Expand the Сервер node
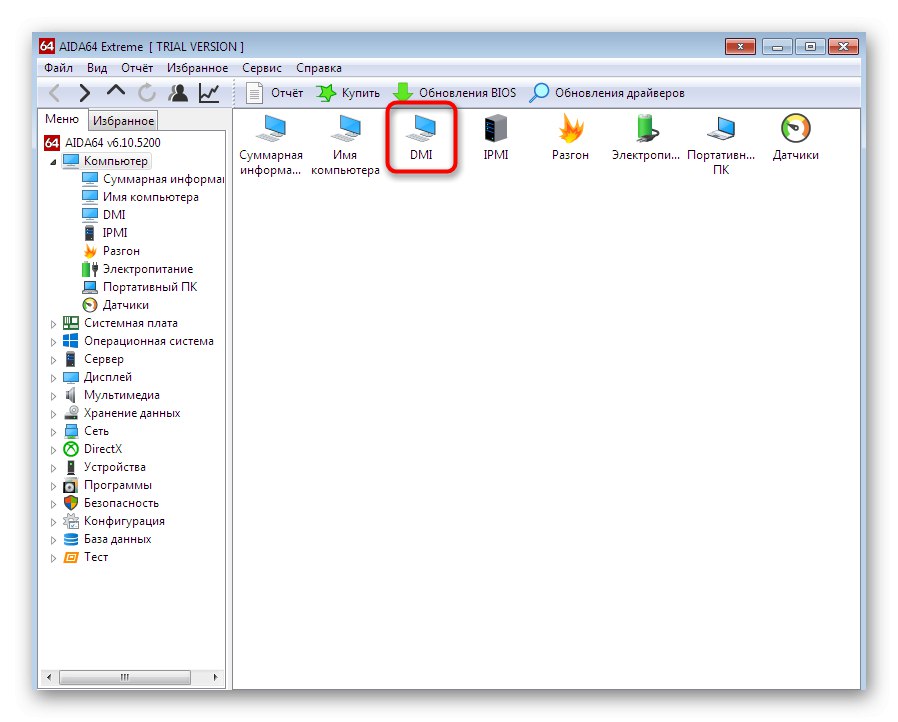This screenshot has width=898, height=722. coord(53,360)
